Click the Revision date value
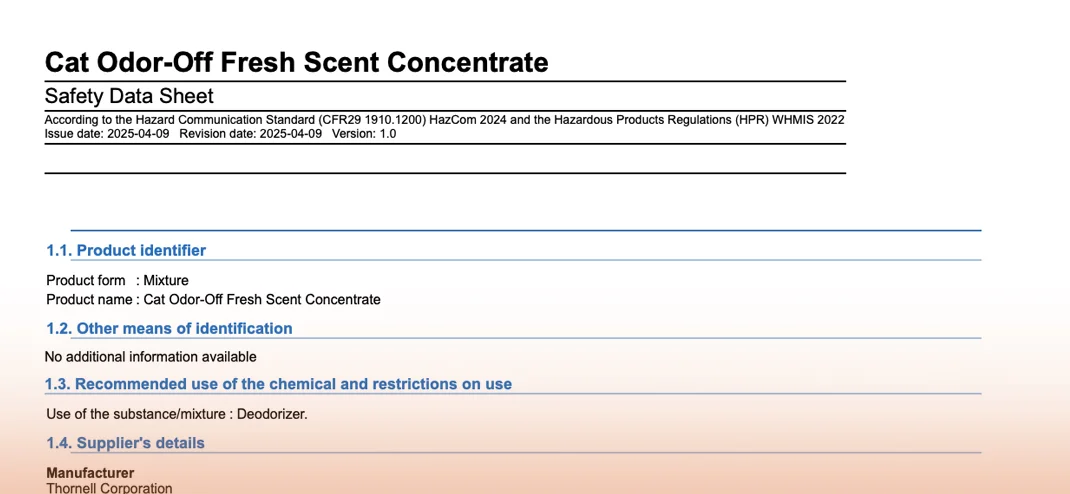Viewport: 1070px width, 494px height. coord(290,133)
